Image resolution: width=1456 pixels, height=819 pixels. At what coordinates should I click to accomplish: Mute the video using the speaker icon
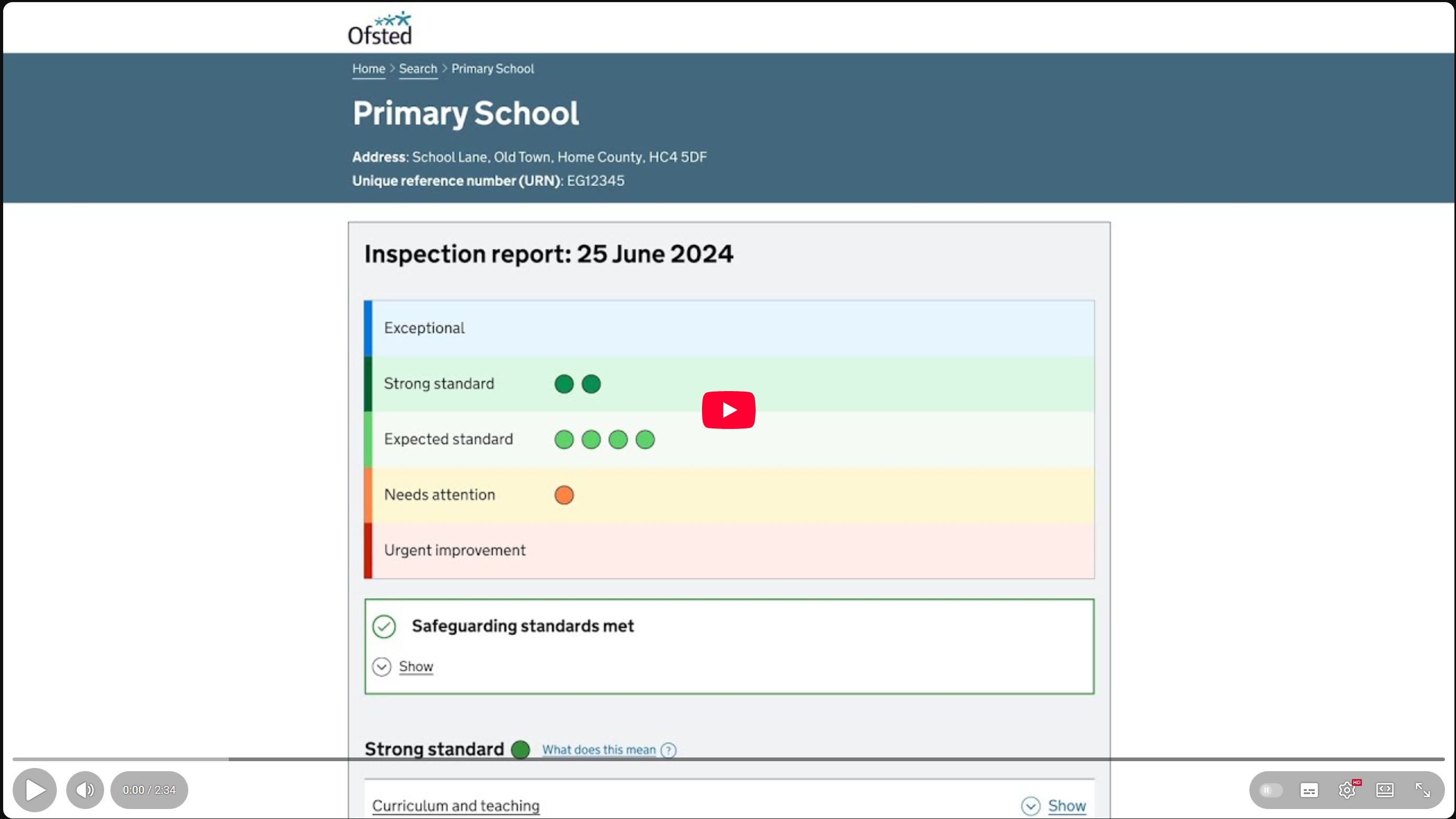coord(85,790)
